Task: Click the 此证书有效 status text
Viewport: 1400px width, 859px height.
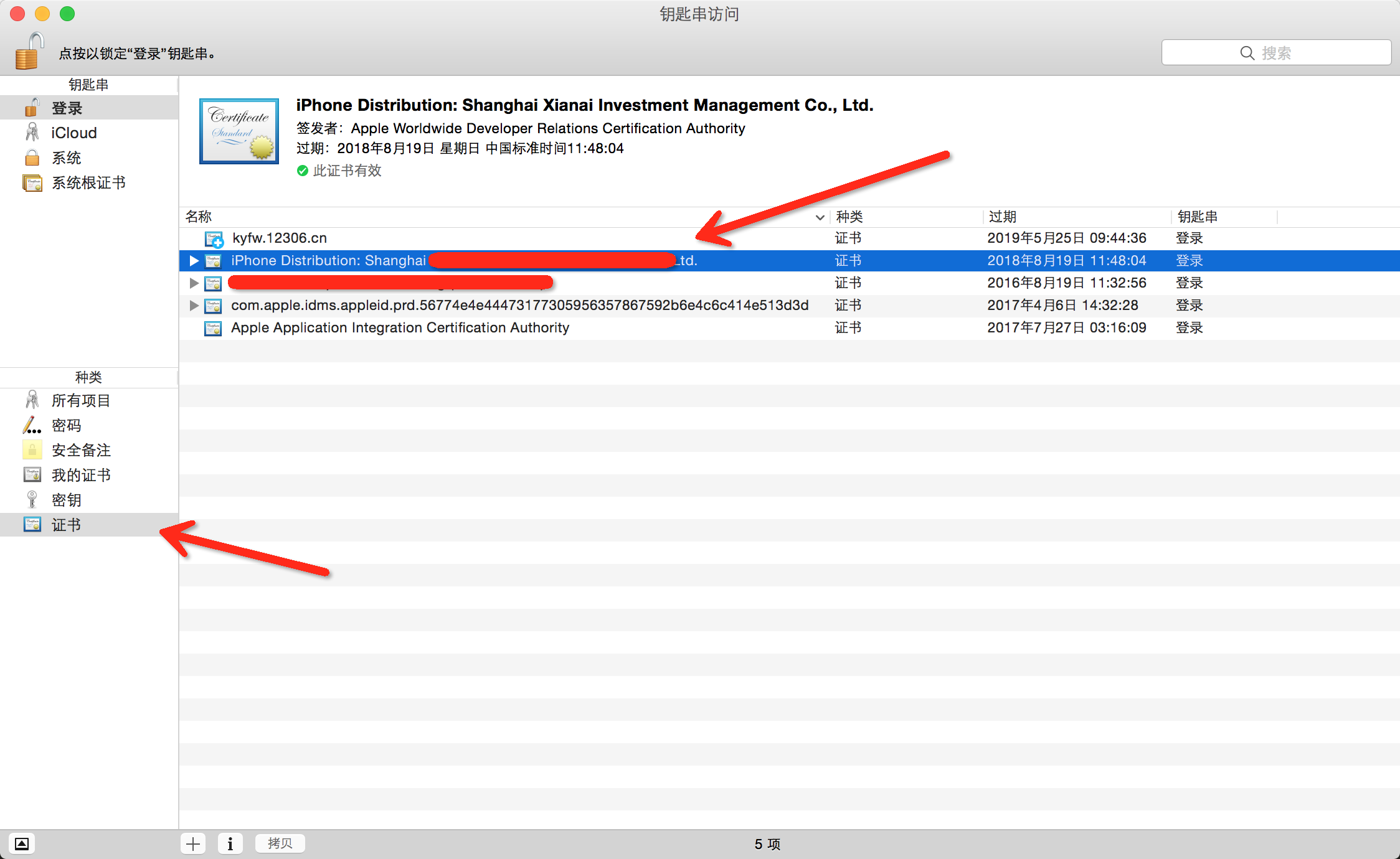Action: (347, 171)
